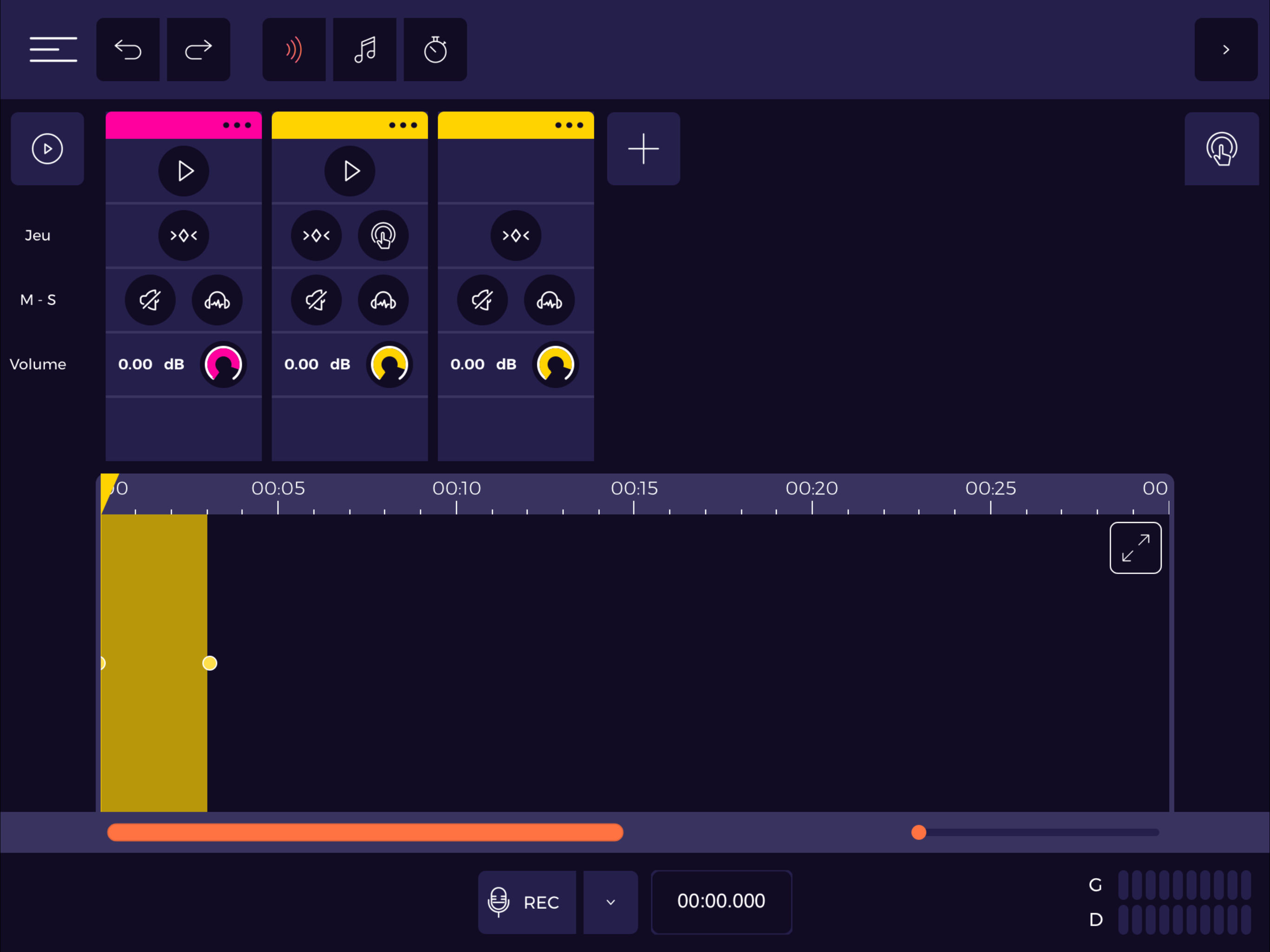Image resolution: width=1270 pixels, height=952 pixels.
Task: Click the M - S row label
Action: [38, 300]
